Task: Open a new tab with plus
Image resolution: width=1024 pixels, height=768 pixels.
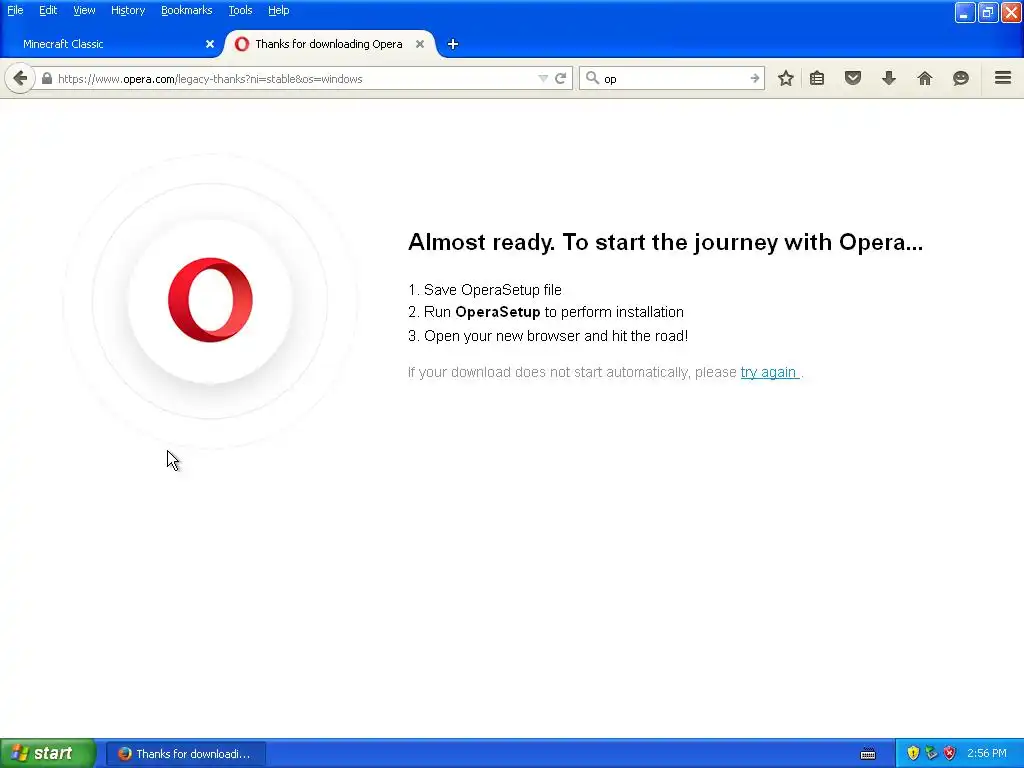Action: point(453,44)
